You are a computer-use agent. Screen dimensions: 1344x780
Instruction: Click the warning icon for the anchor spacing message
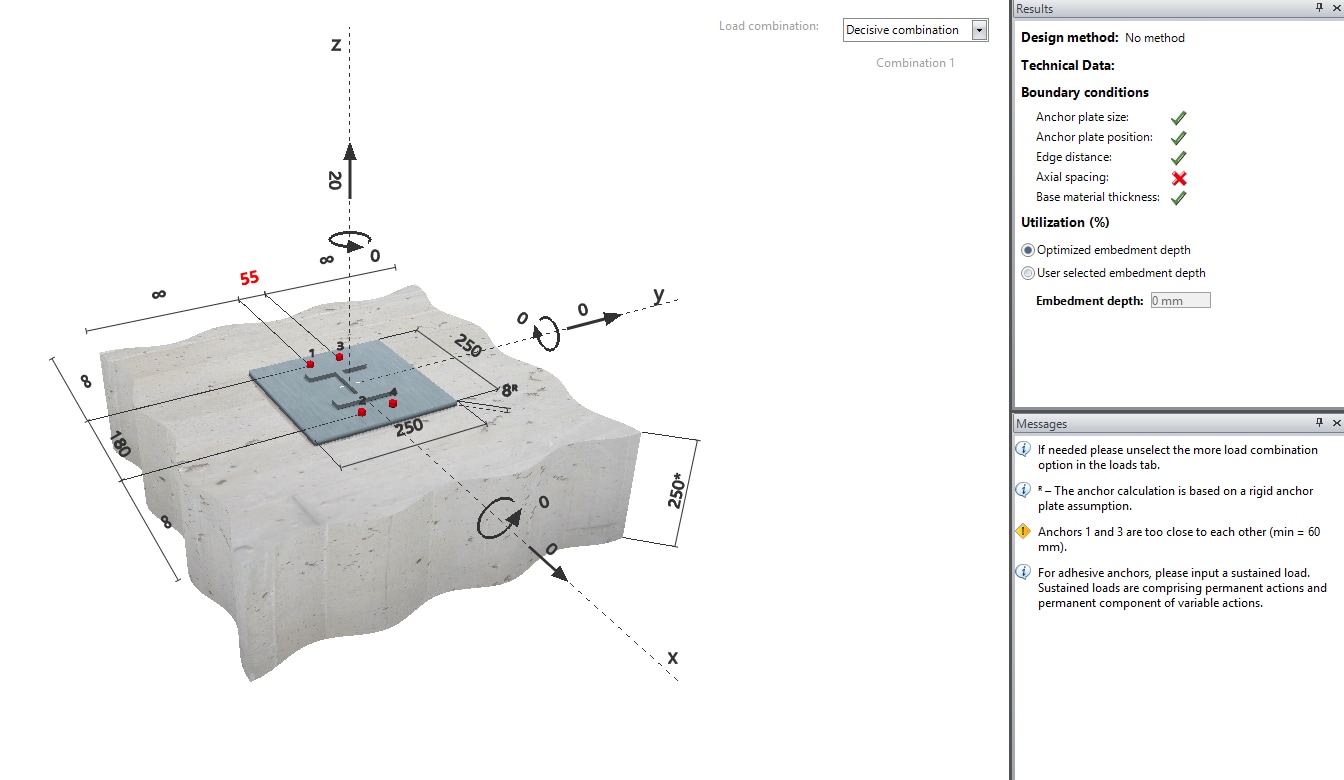(1023, 531)
